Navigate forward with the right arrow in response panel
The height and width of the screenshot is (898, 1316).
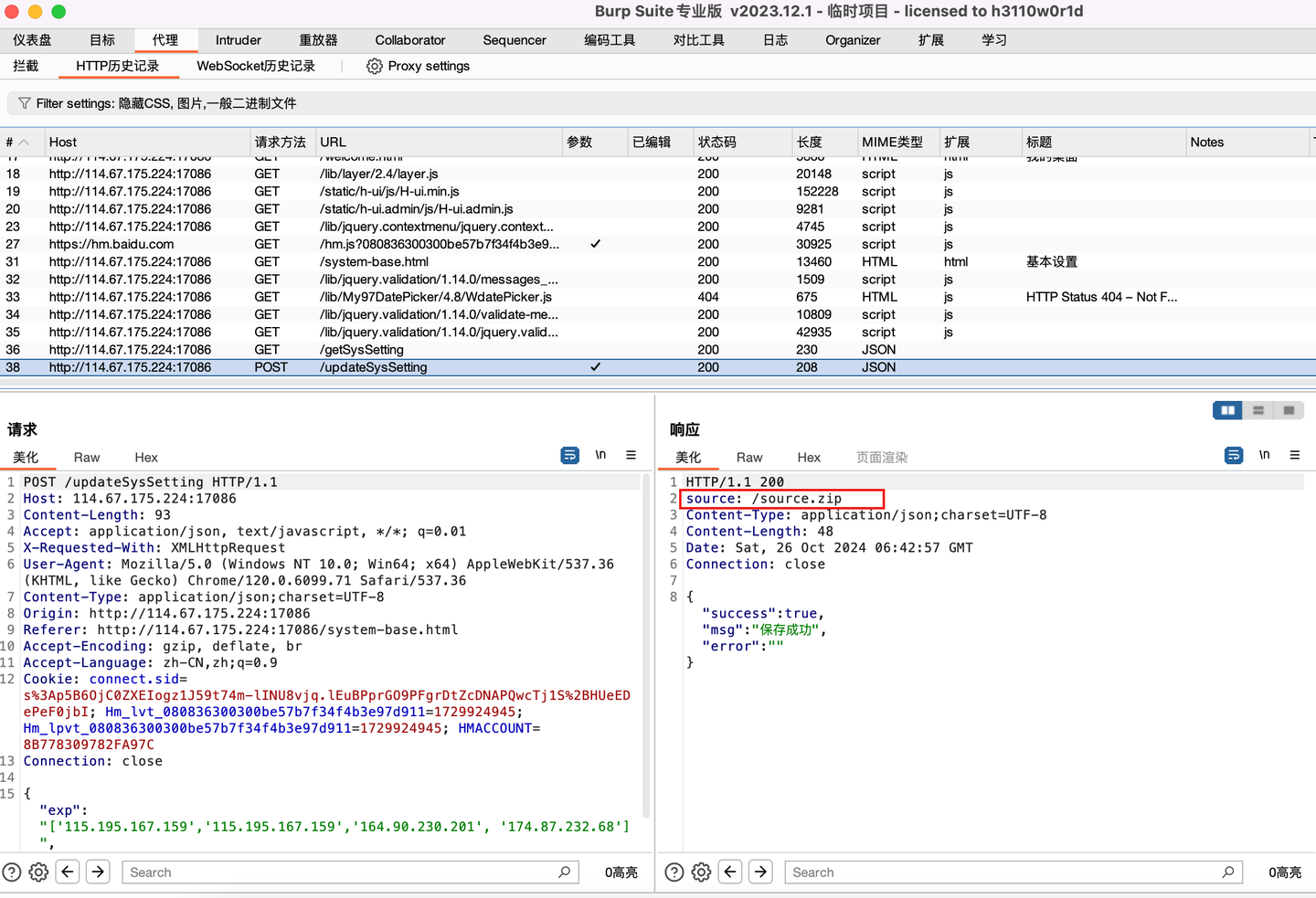pyautogui.click(x=760, y=872)
